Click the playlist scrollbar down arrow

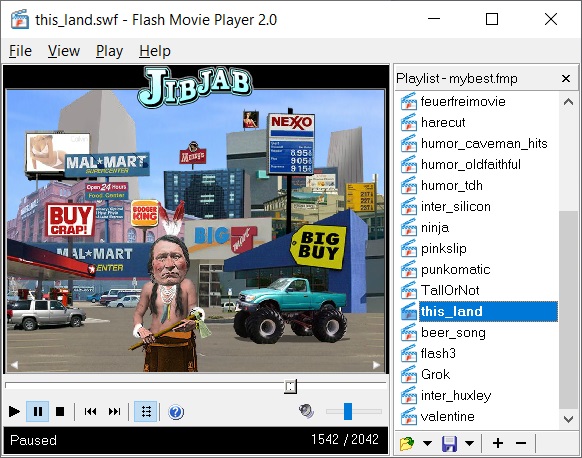pos(568,419)
